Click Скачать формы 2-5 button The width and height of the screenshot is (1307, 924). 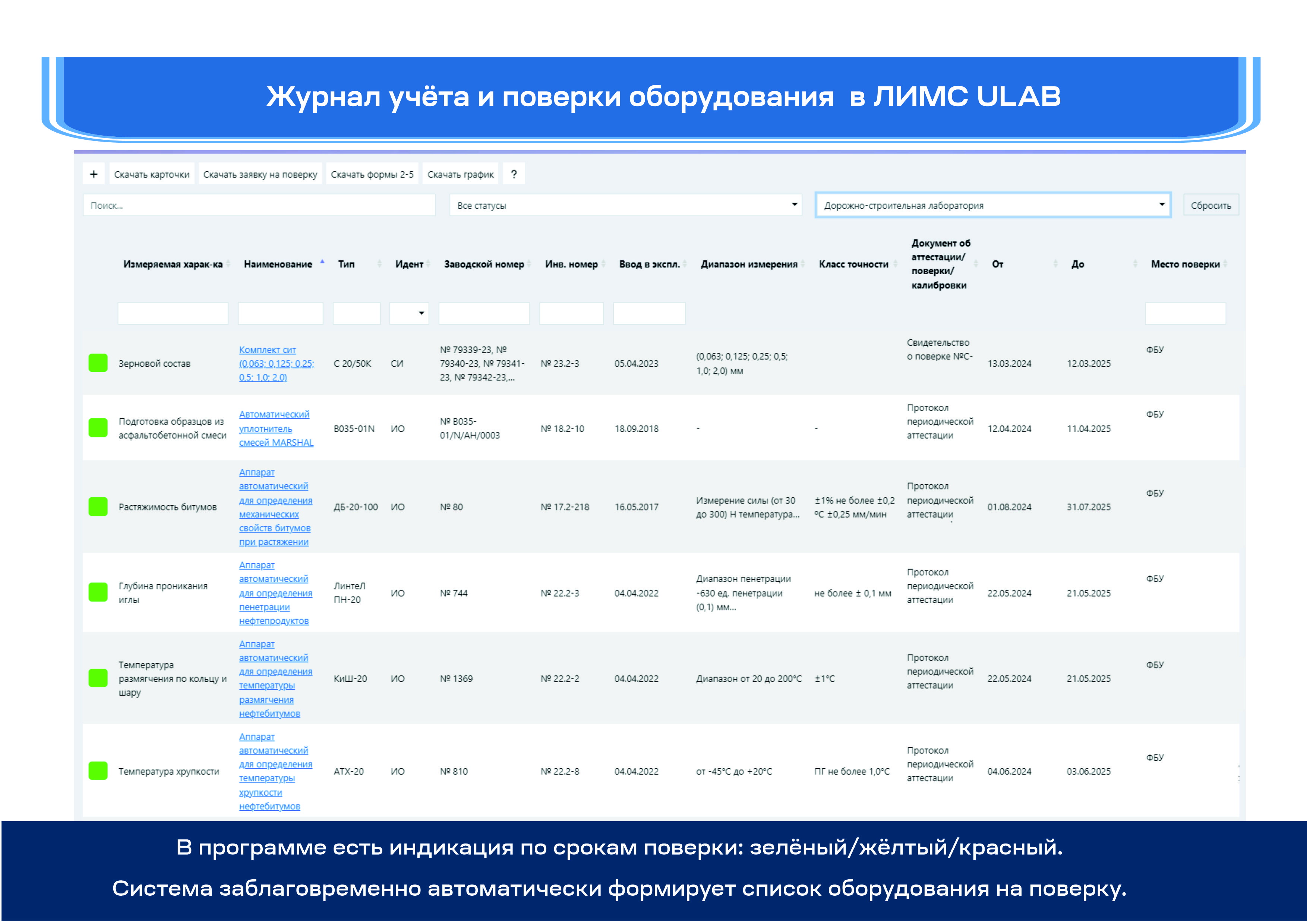pyautogui.click(x=372, y=174)
